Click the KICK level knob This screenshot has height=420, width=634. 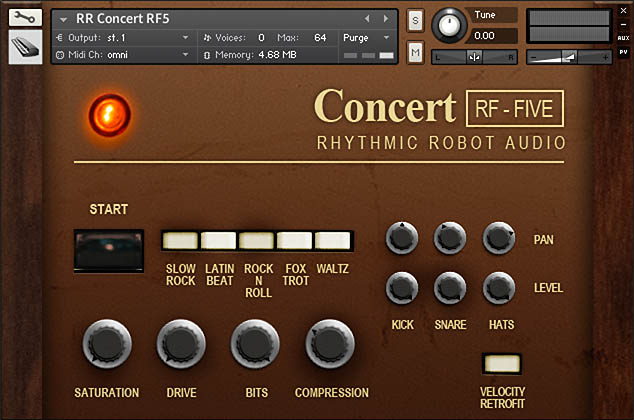click(x=402, y=288)
